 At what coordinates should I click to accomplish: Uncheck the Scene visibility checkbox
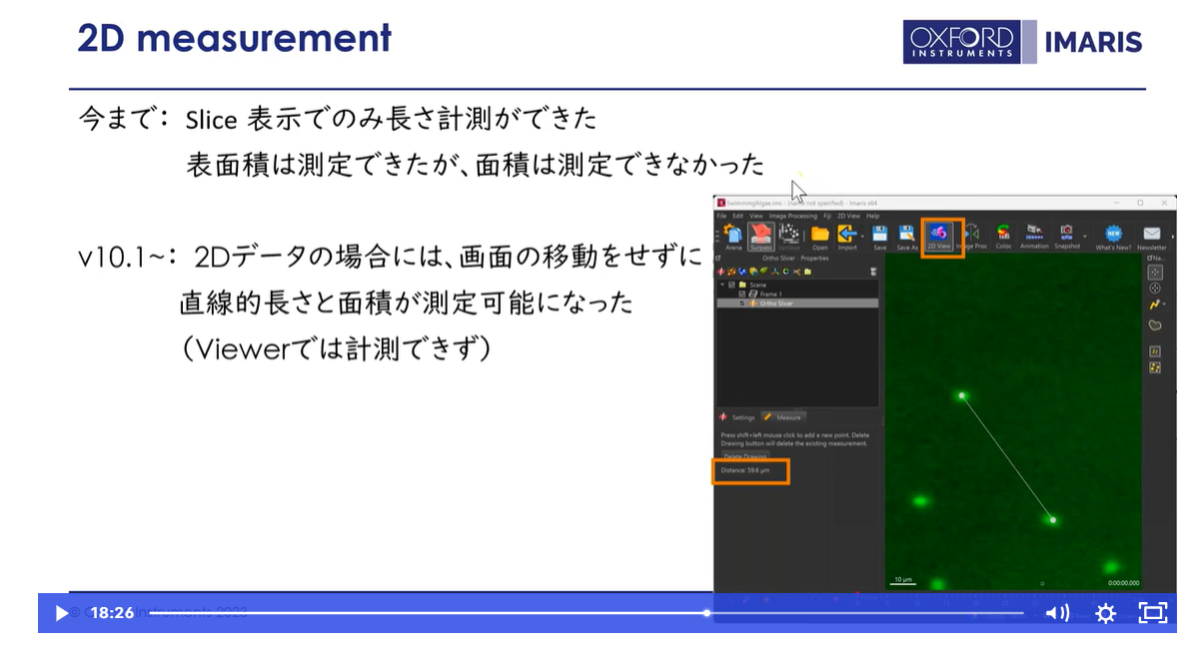(x=730, y=285)
